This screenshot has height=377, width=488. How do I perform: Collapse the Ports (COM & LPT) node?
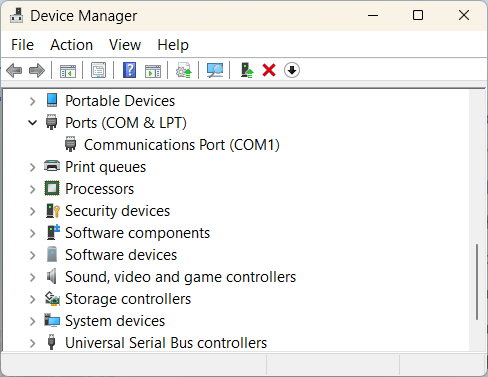coord(32,123)
